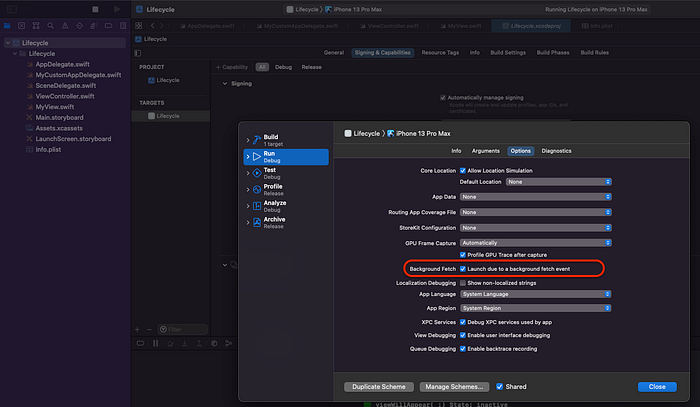
Task: Toggle the targets list sidebar icon
Action: 138,53
